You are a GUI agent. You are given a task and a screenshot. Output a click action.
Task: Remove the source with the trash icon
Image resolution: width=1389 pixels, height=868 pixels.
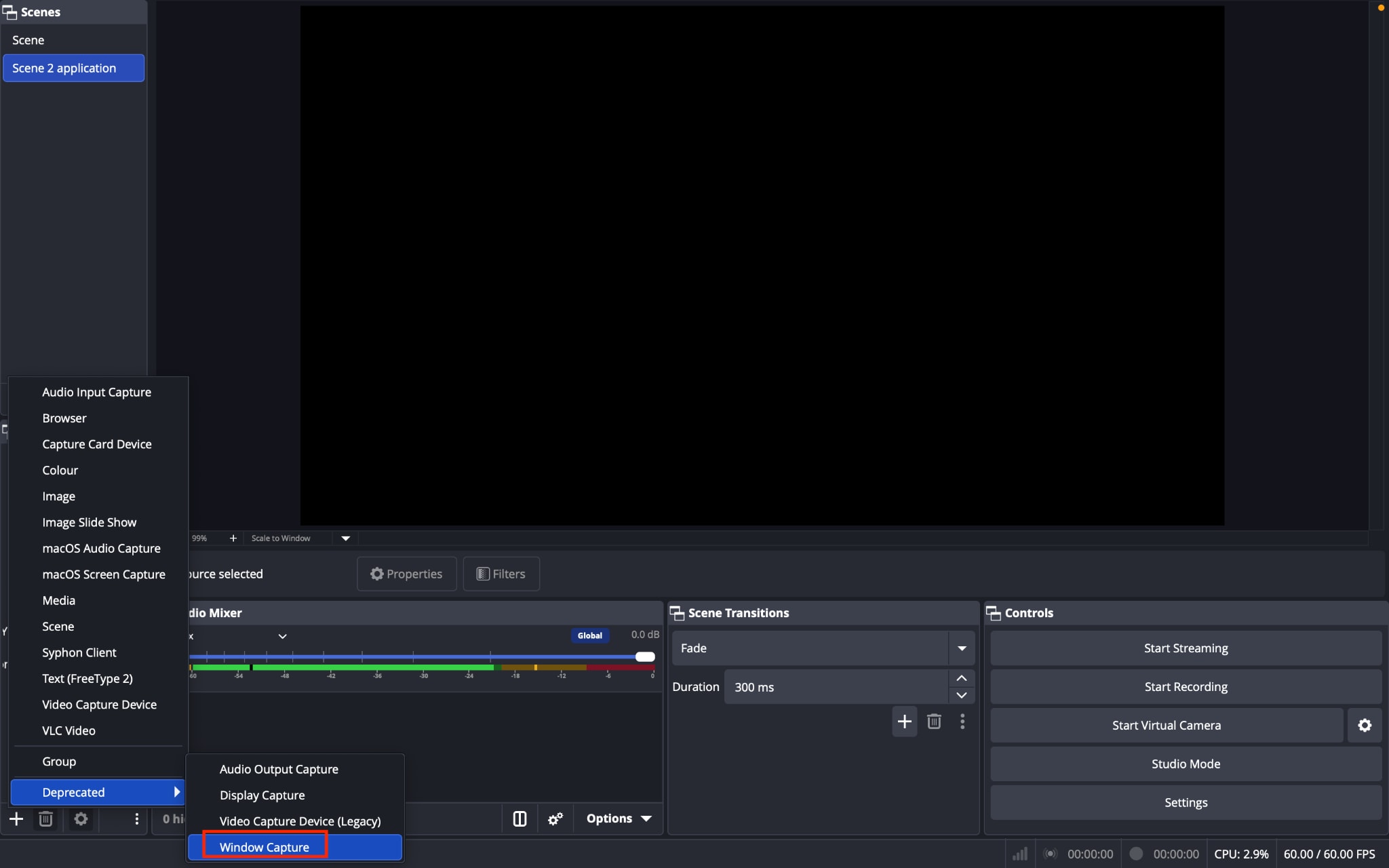coord(45,818)
